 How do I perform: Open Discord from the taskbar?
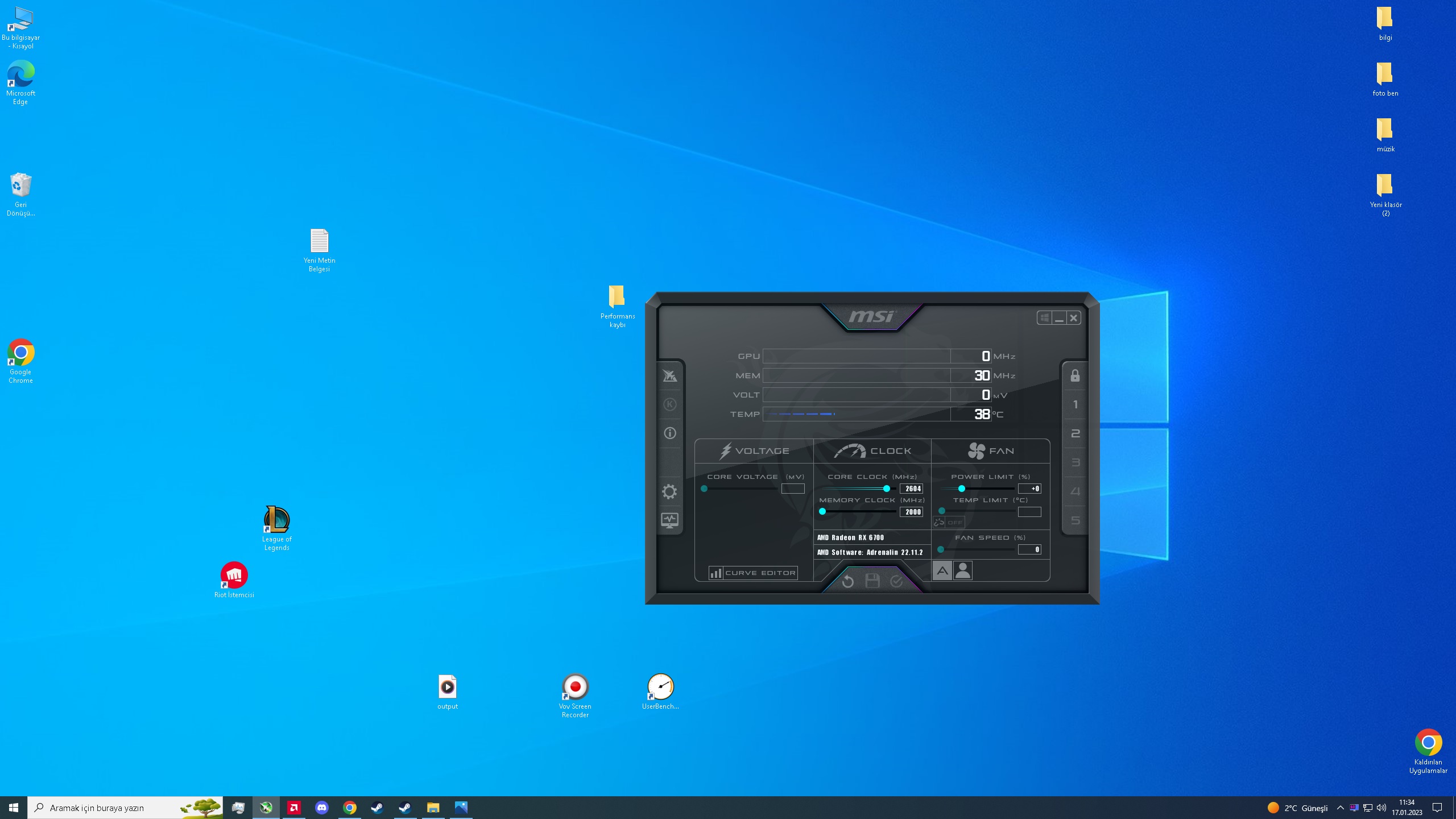click(322, 807)
